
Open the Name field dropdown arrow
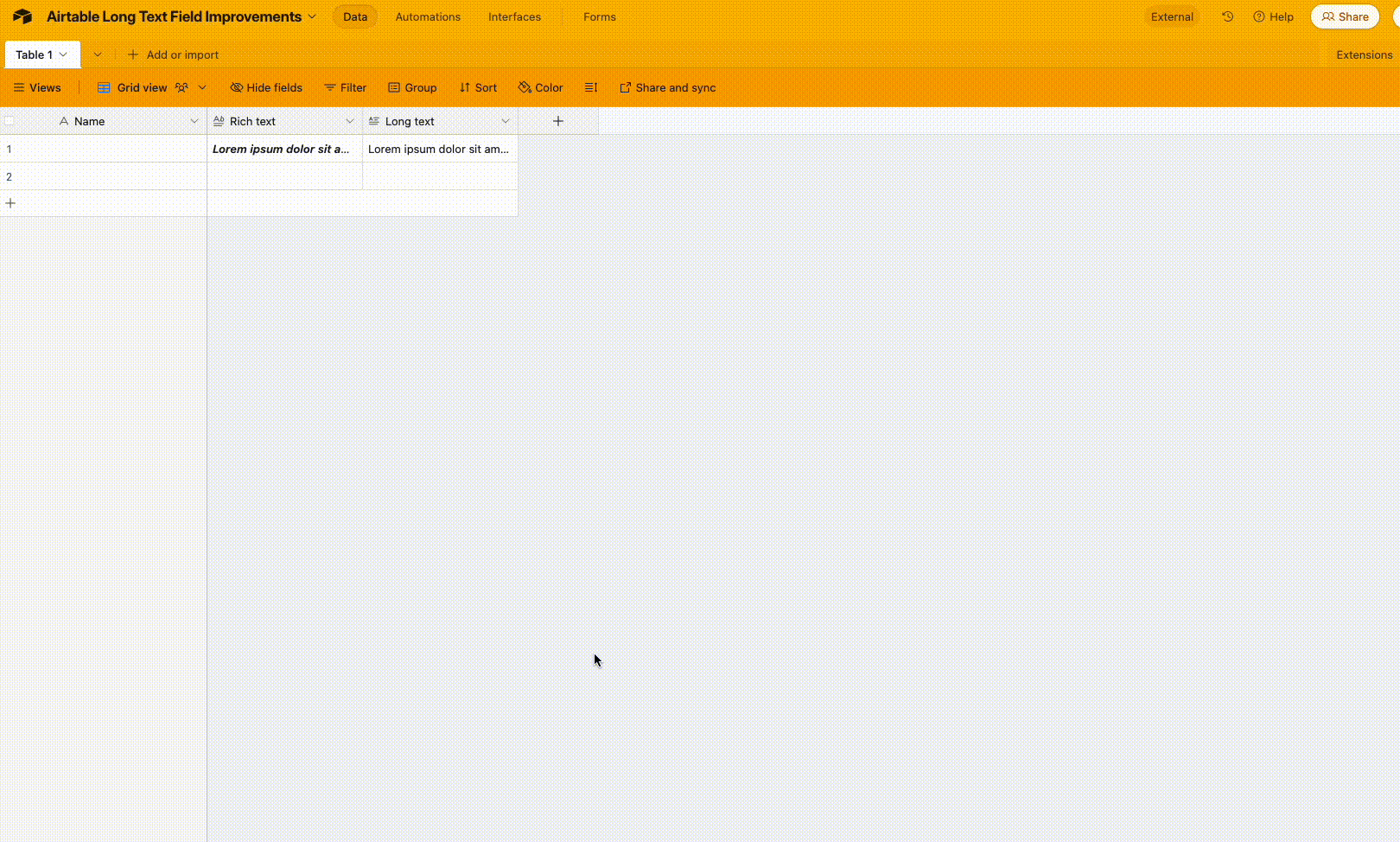tap(194, 121)
